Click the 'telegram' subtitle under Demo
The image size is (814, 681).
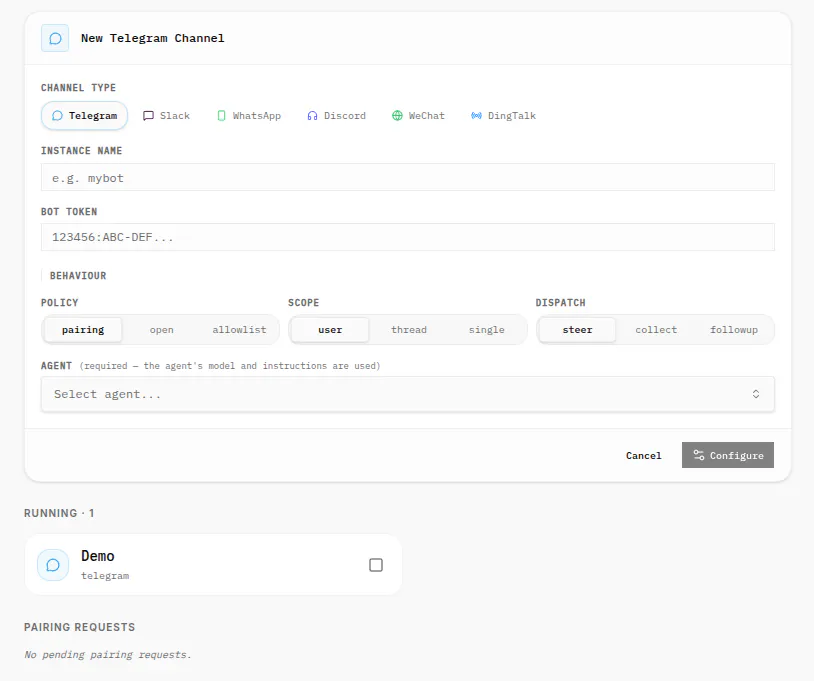[x=105, y=576]
